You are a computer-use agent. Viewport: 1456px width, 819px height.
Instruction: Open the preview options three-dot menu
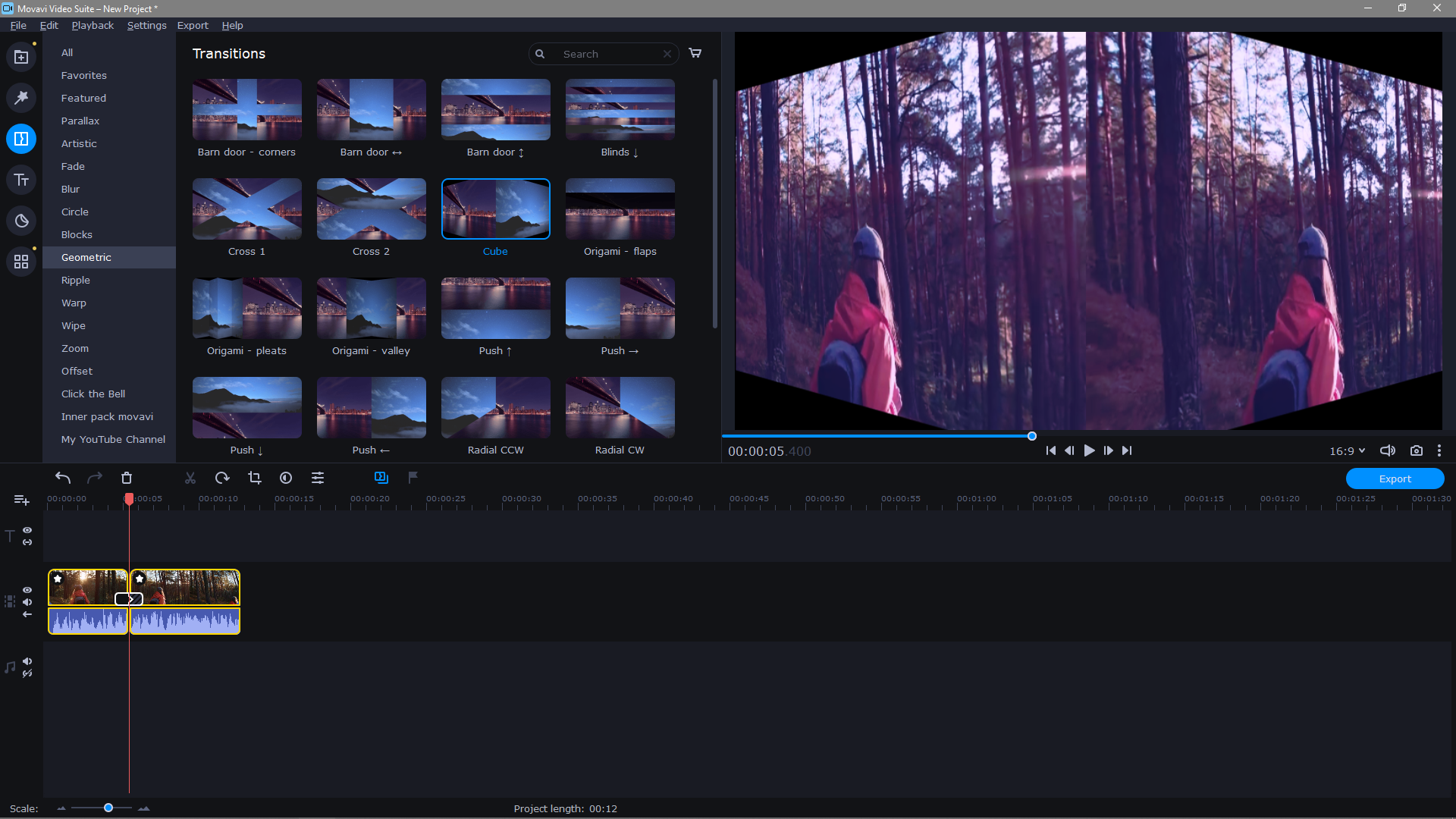(x=1440, y=450)
